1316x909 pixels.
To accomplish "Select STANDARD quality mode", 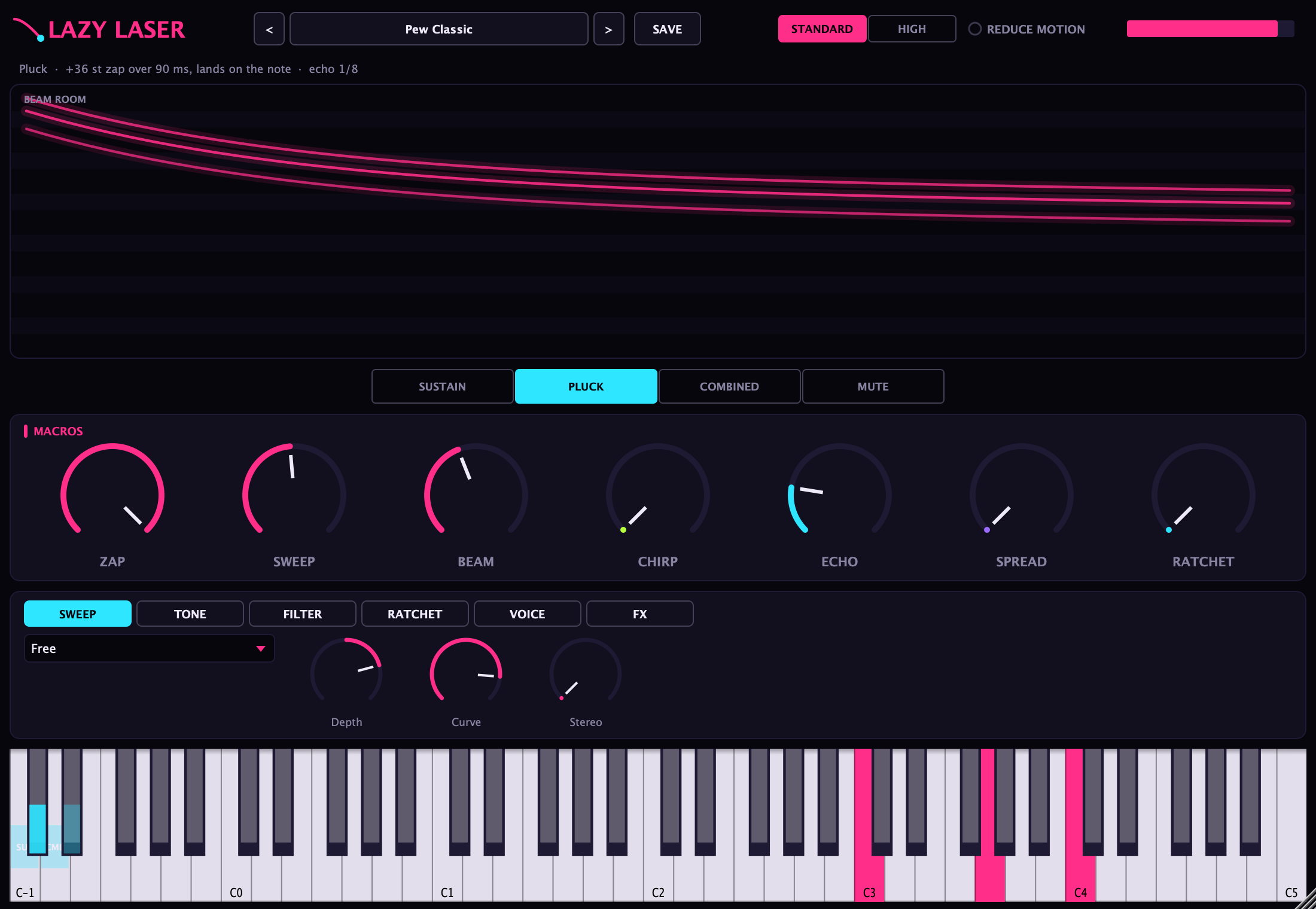I will 822,29.
